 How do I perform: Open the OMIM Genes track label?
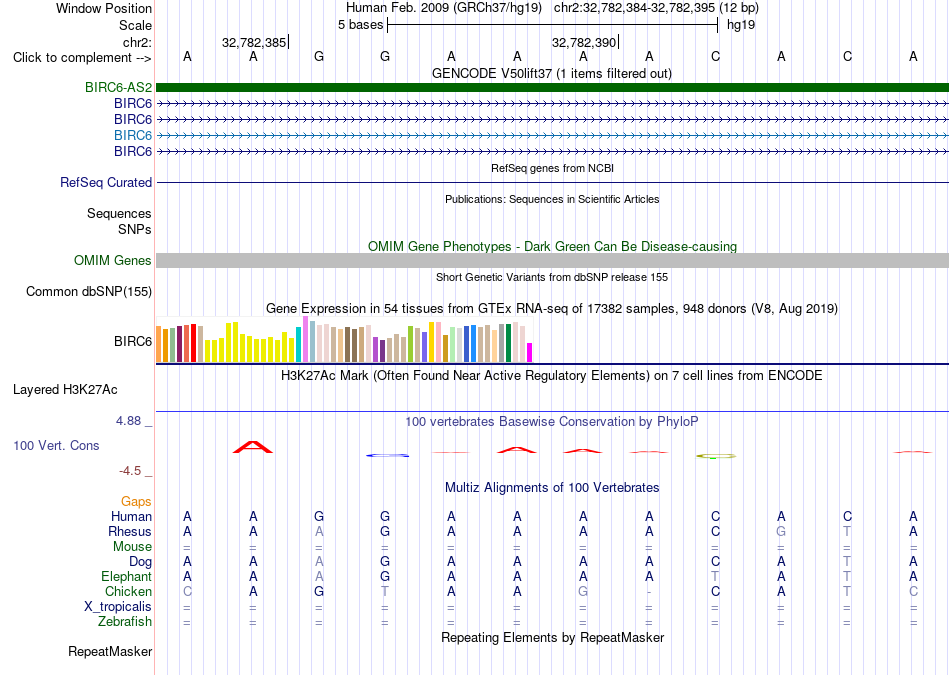coord(113,261)
